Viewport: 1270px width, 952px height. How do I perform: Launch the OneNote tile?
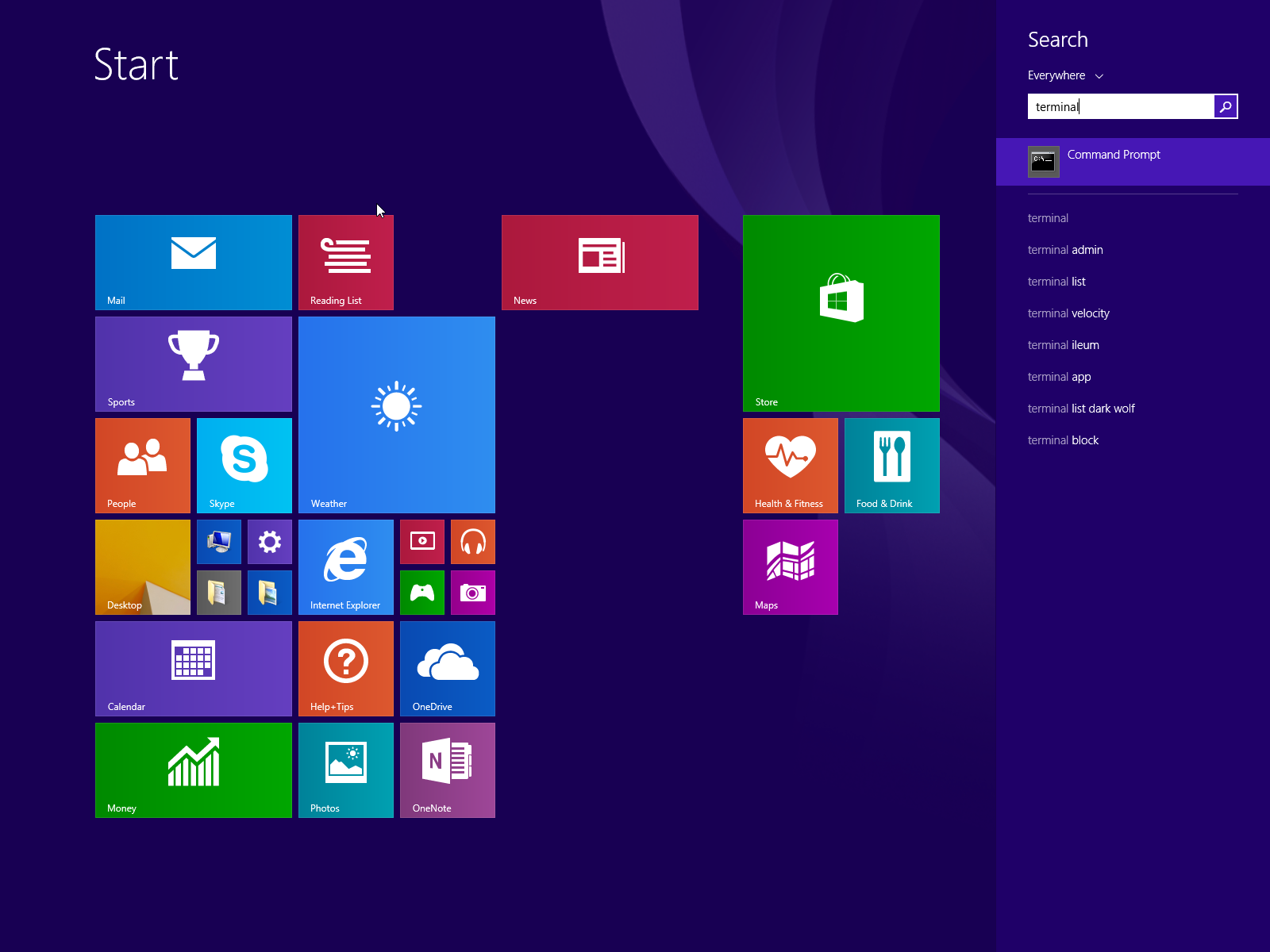click(447, 770)
